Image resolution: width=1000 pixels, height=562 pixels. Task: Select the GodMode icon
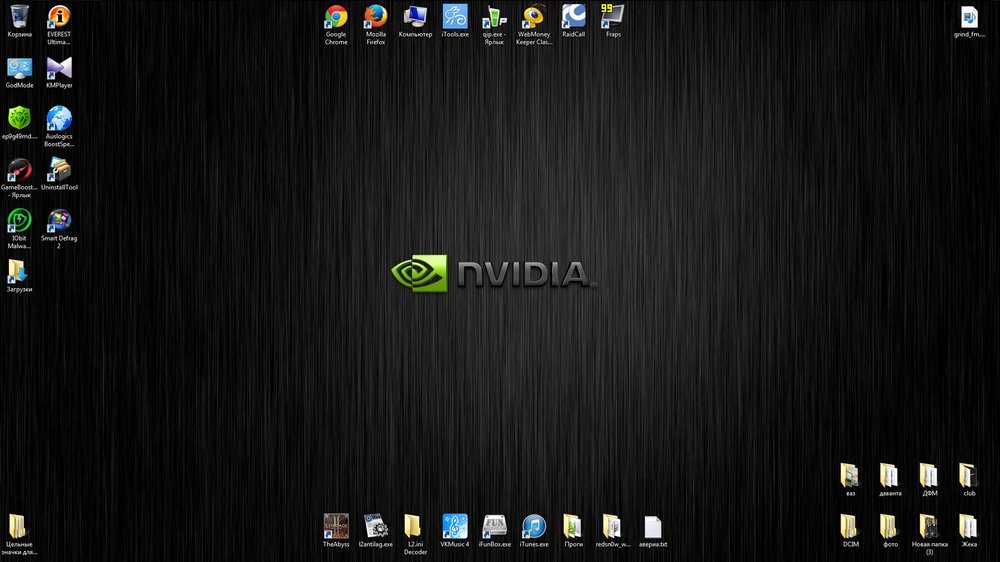coord(20,68)
